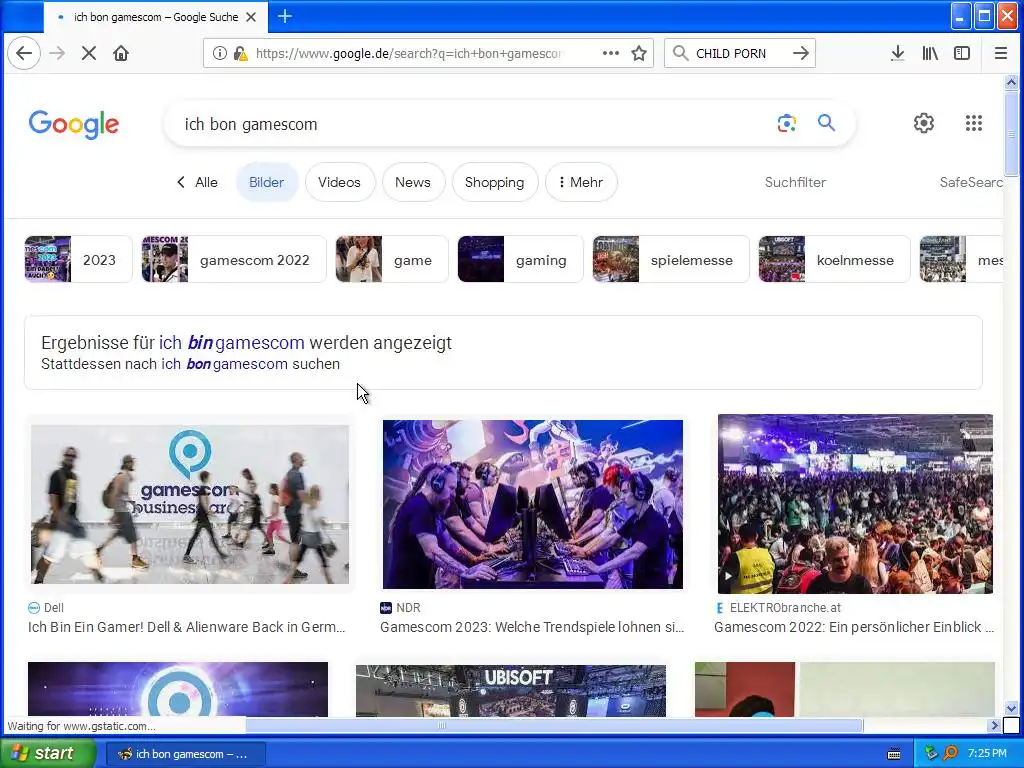Viewport: 1024px width, 768px height.
Task: Bookmark this page with the star
Action: click(x=639, y=54)
